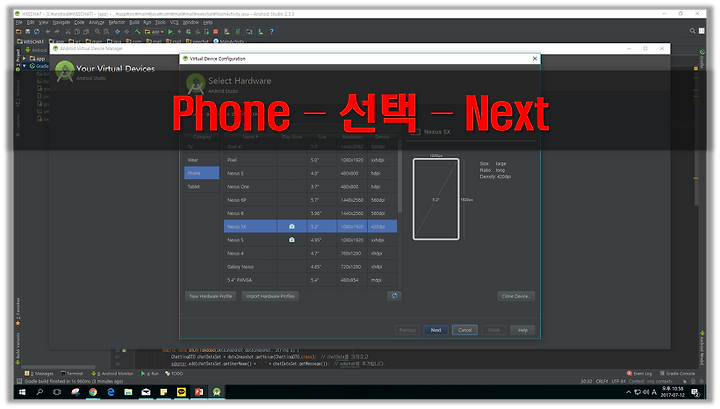Select the Phone category
The image size is (720, 409).
(x=202, y=173)
